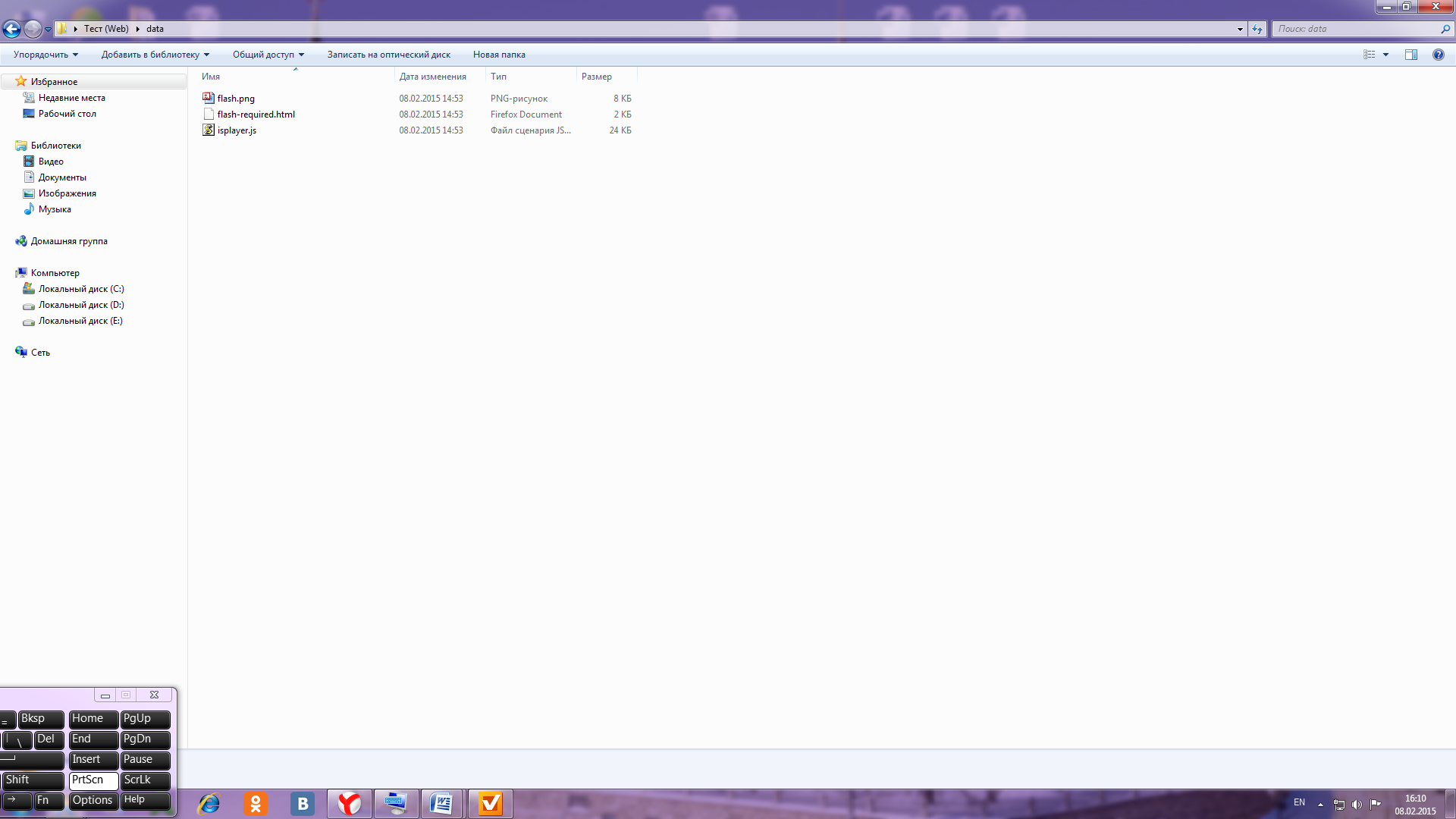Show hidden tray icons arrow
The width and height of the screenshot is (1456, 819).
1320,805
